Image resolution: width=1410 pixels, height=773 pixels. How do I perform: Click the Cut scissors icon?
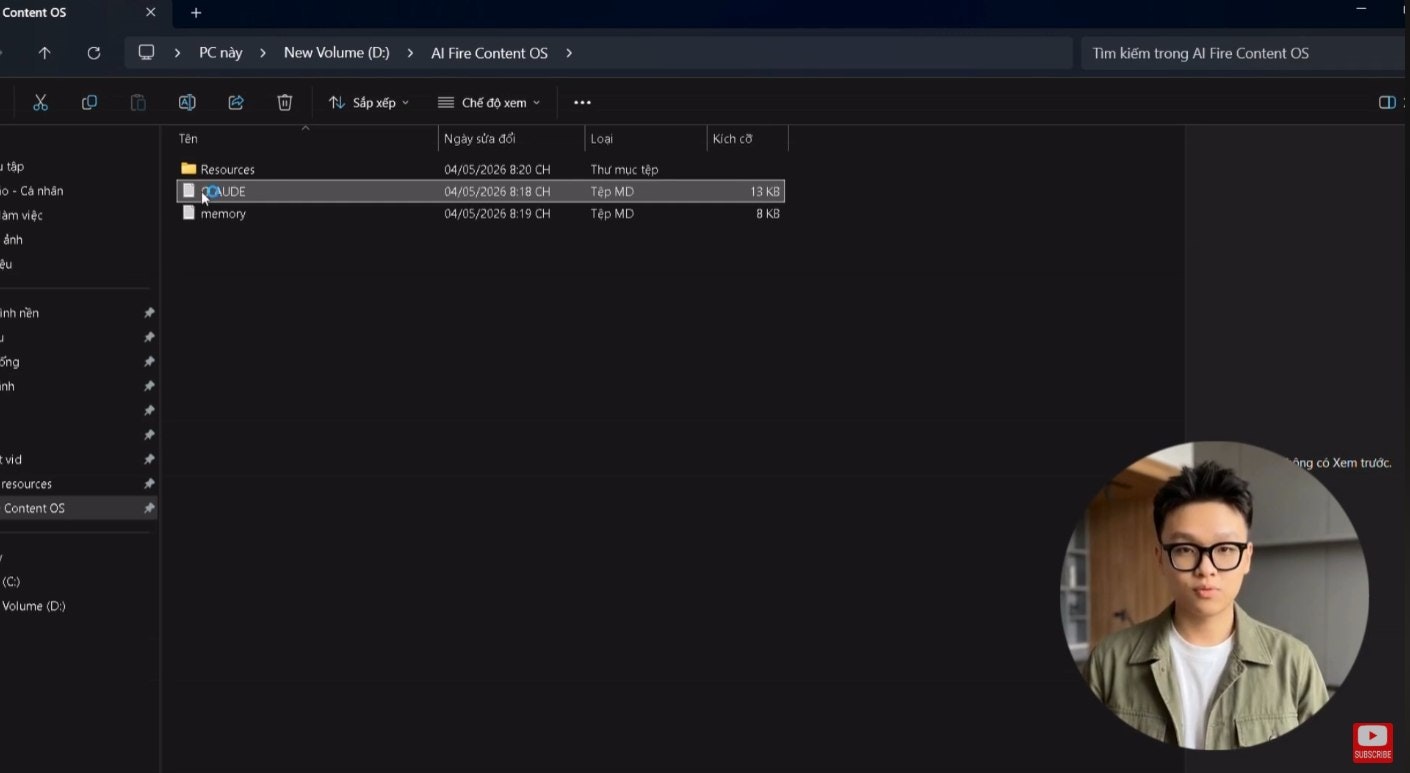click(x=40, y=102)
